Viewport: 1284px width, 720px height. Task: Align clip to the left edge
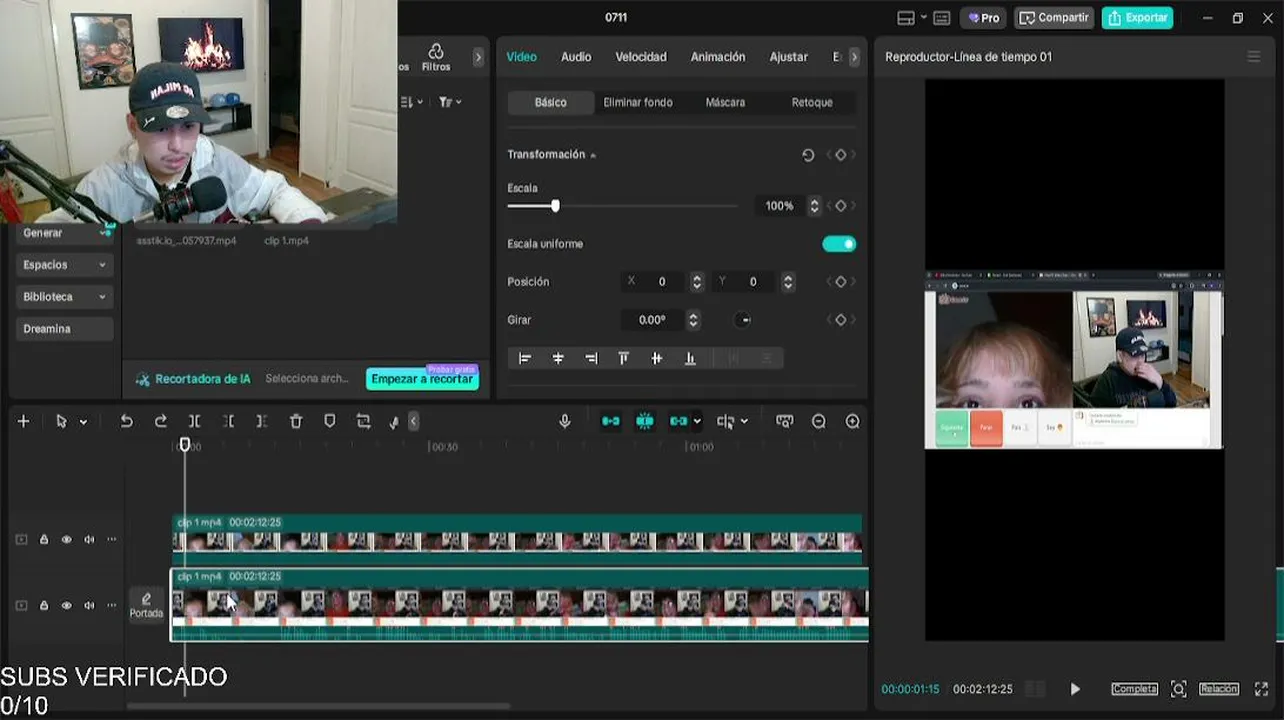[x=524, y=358]
